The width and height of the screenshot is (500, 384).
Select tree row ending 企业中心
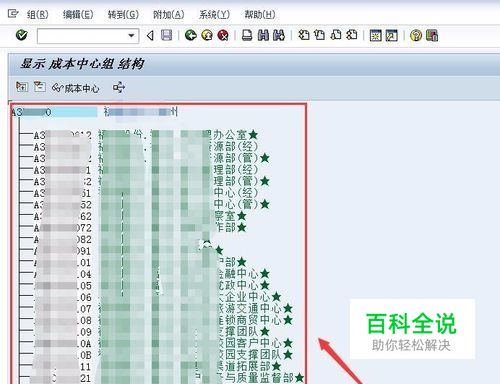coord(157,297)
